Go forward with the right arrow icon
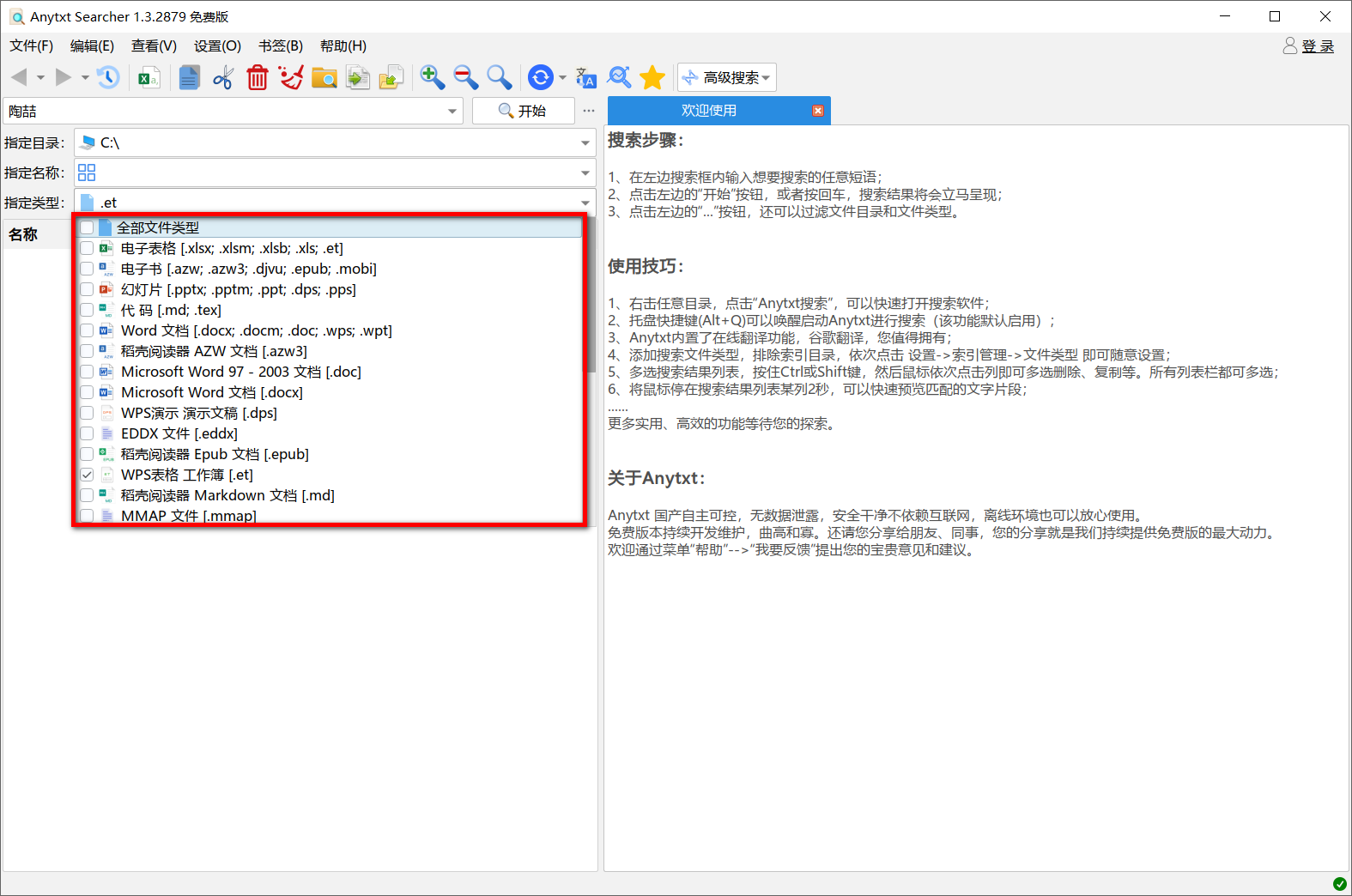 (x=64, y=77)
